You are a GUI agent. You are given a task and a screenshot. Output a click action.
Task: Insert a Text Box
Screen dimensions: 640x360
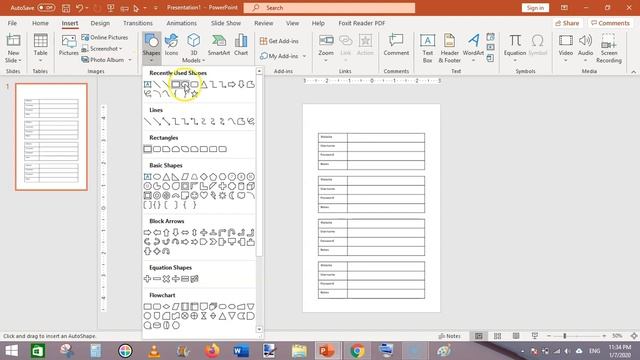coord(427,48)
